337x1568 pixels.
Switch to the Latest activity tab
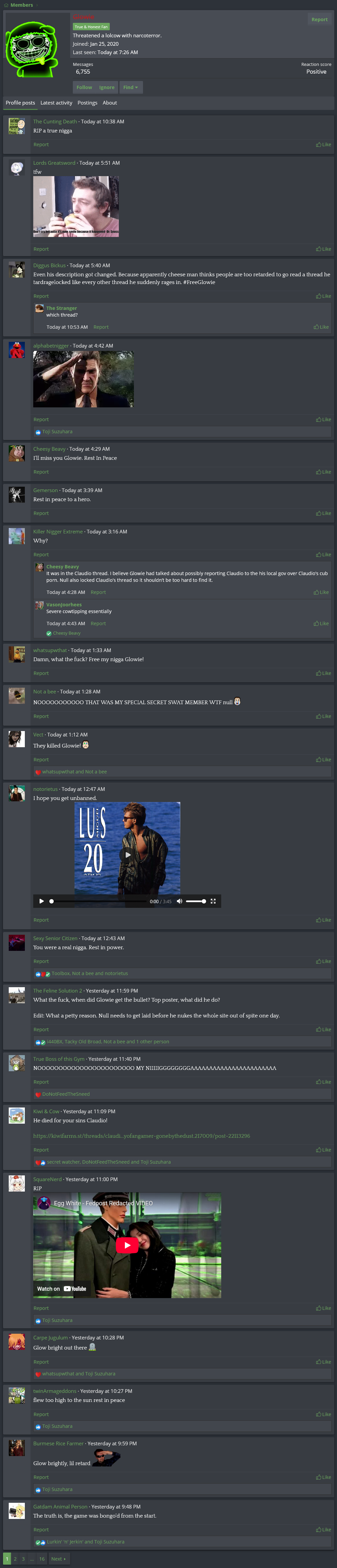(56, 103)
